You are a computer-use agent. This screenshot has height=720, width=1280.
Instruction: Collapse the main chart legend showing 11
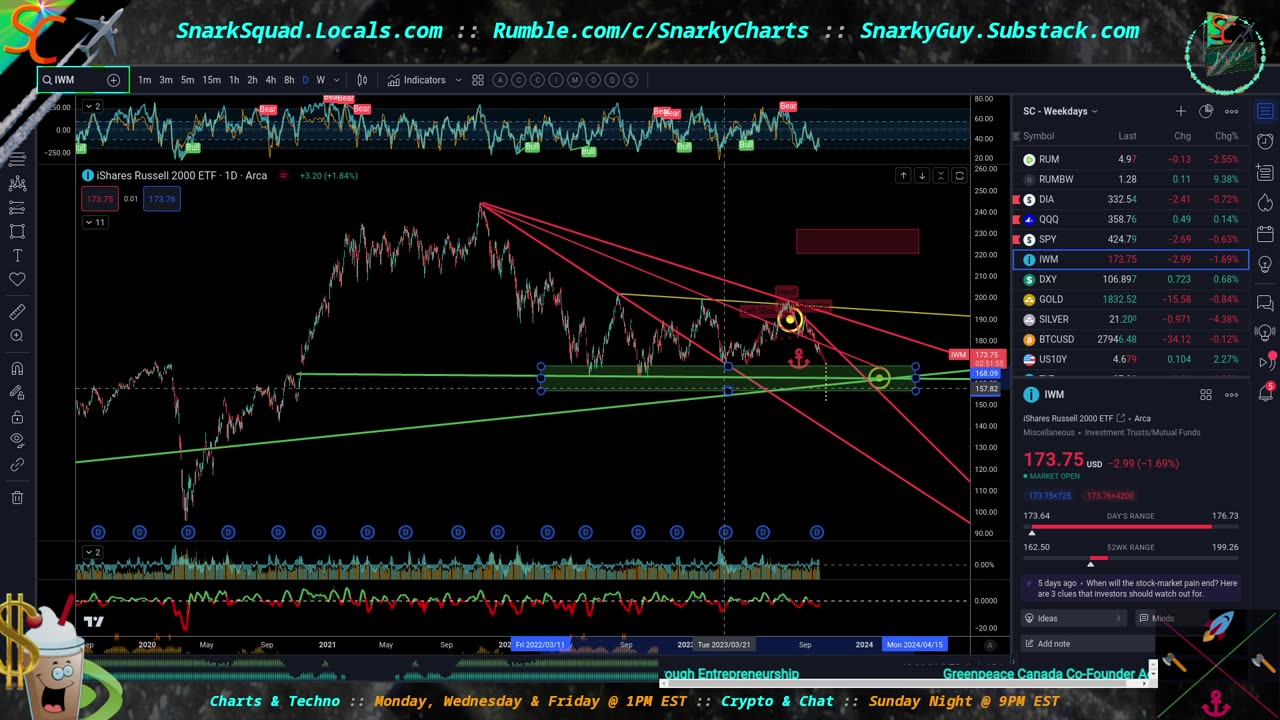pos(97,222)
